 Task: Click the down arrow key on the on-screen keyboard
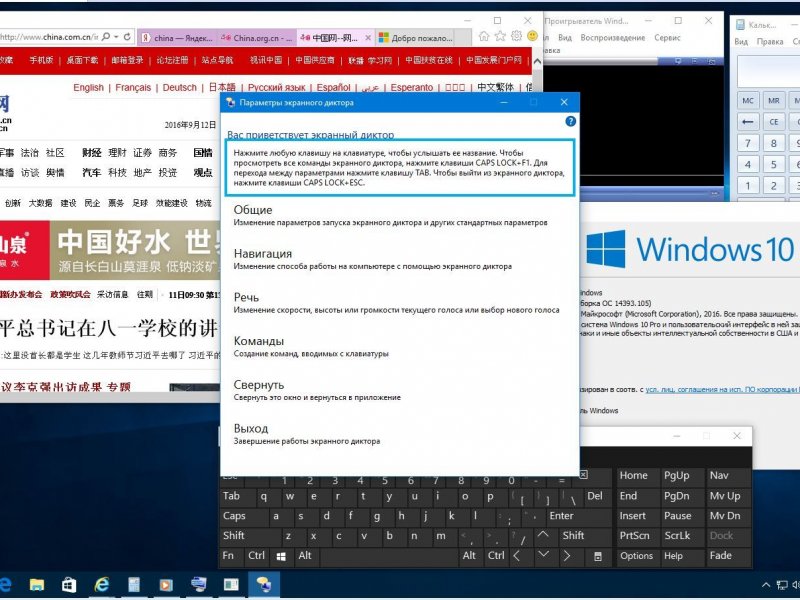[543, 555]
